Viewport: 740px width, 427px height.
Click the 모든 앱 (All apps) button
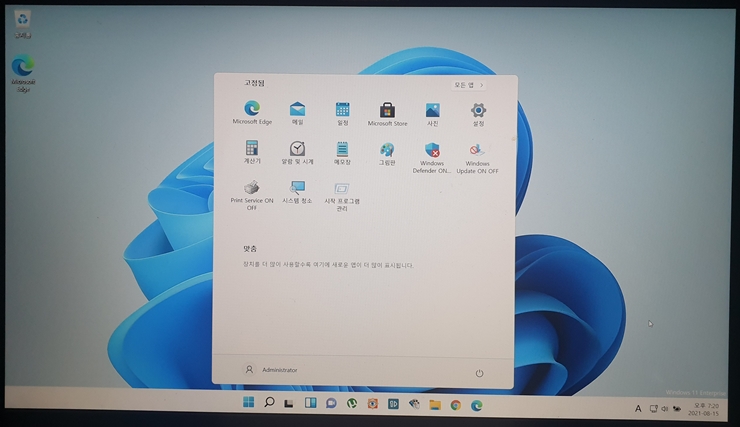(x=468, y=85)
